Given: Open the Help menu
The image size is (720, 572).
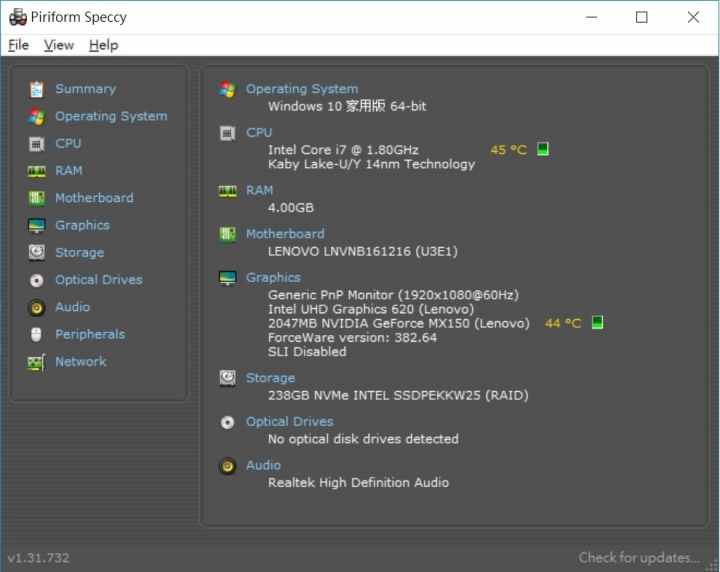Looking at the screenshot, I should pos(104,45).
